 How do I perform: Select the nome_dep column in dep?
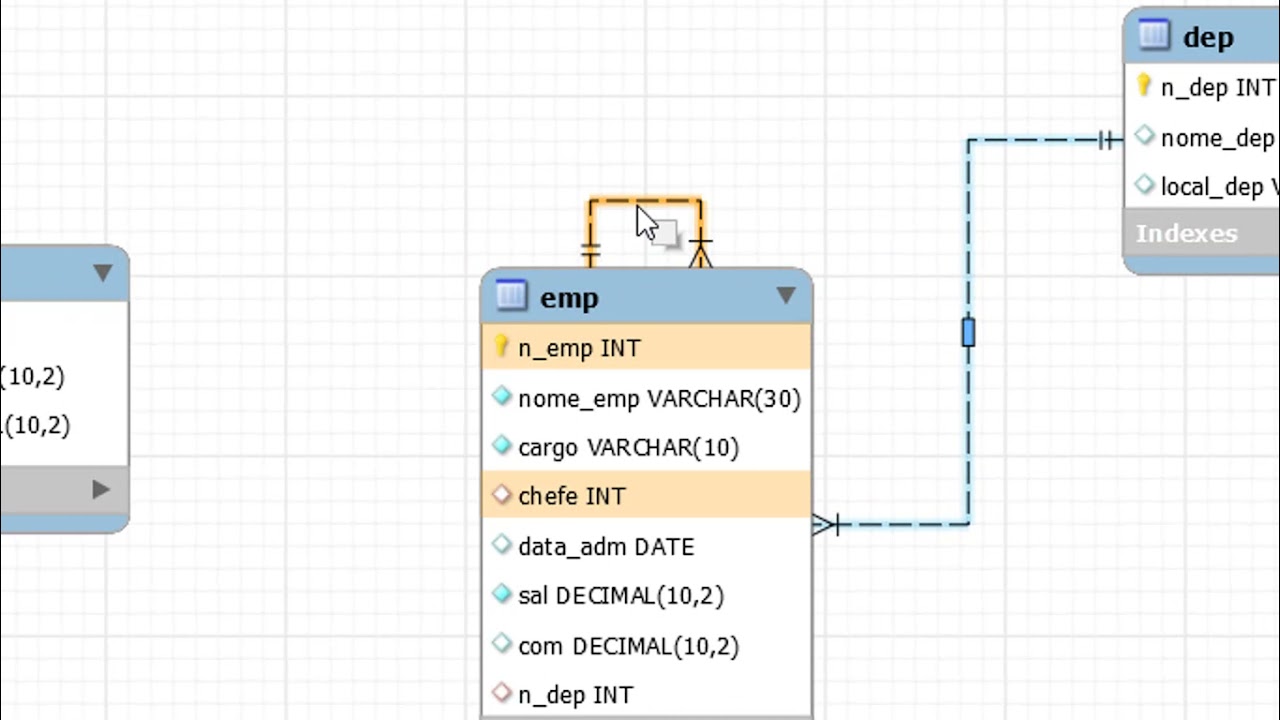(1203, 137)
